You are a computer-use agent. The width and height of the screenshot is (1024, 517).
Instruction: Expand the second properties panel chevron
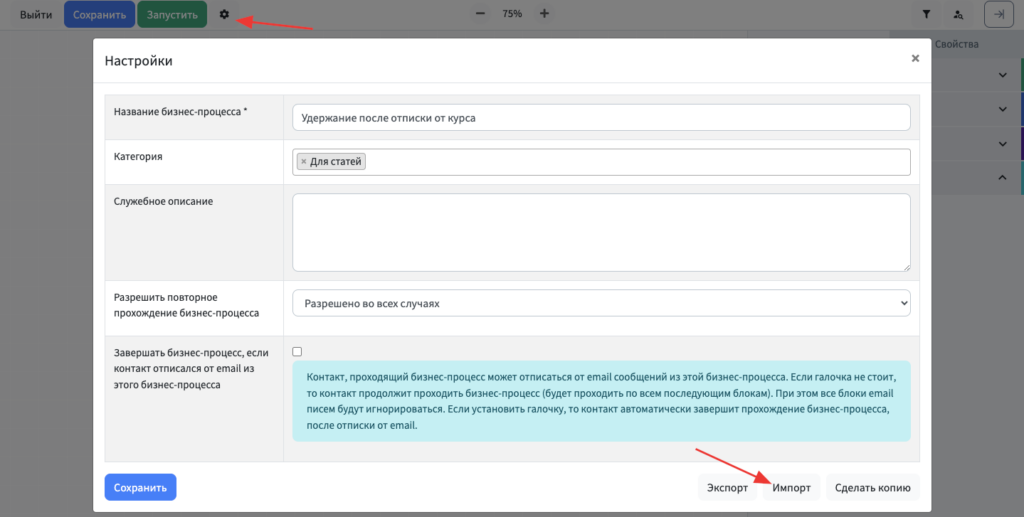click(1002, 110)
